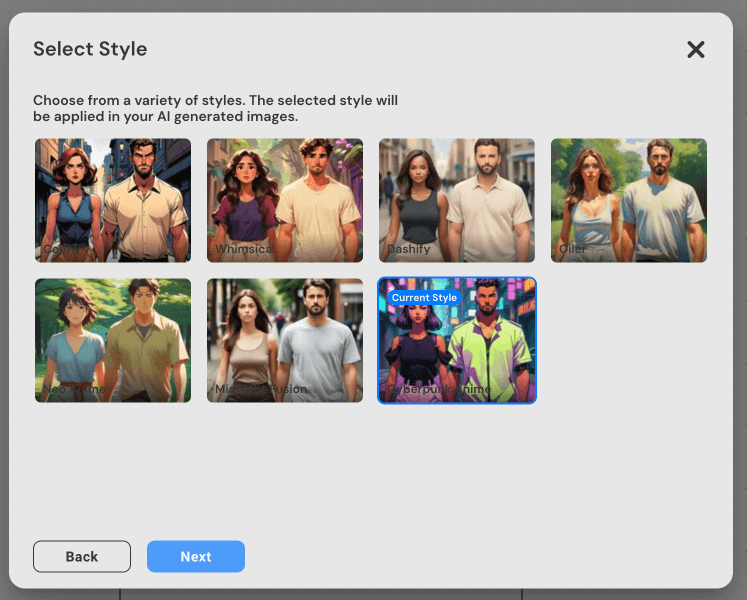Click the man in the Oiler preview
This screenshot has width=747, height=600.
(x=662, y=205)
